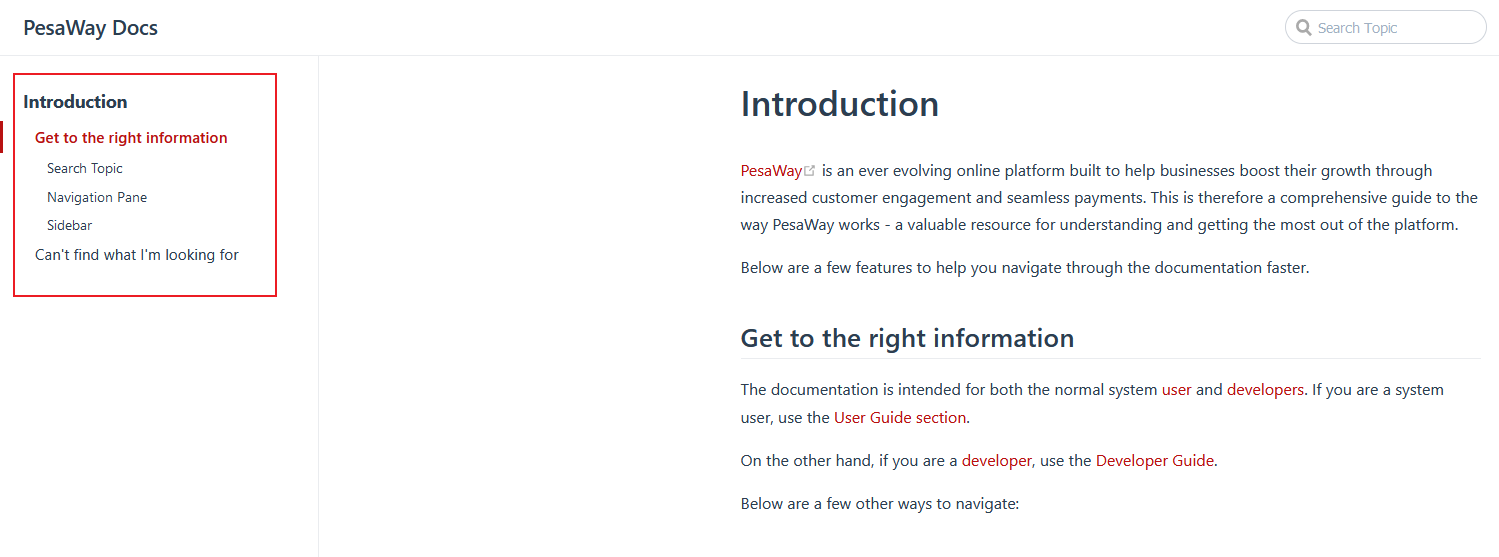
Task: Click the Get to the right information content heading
Action: click(907, 338)
